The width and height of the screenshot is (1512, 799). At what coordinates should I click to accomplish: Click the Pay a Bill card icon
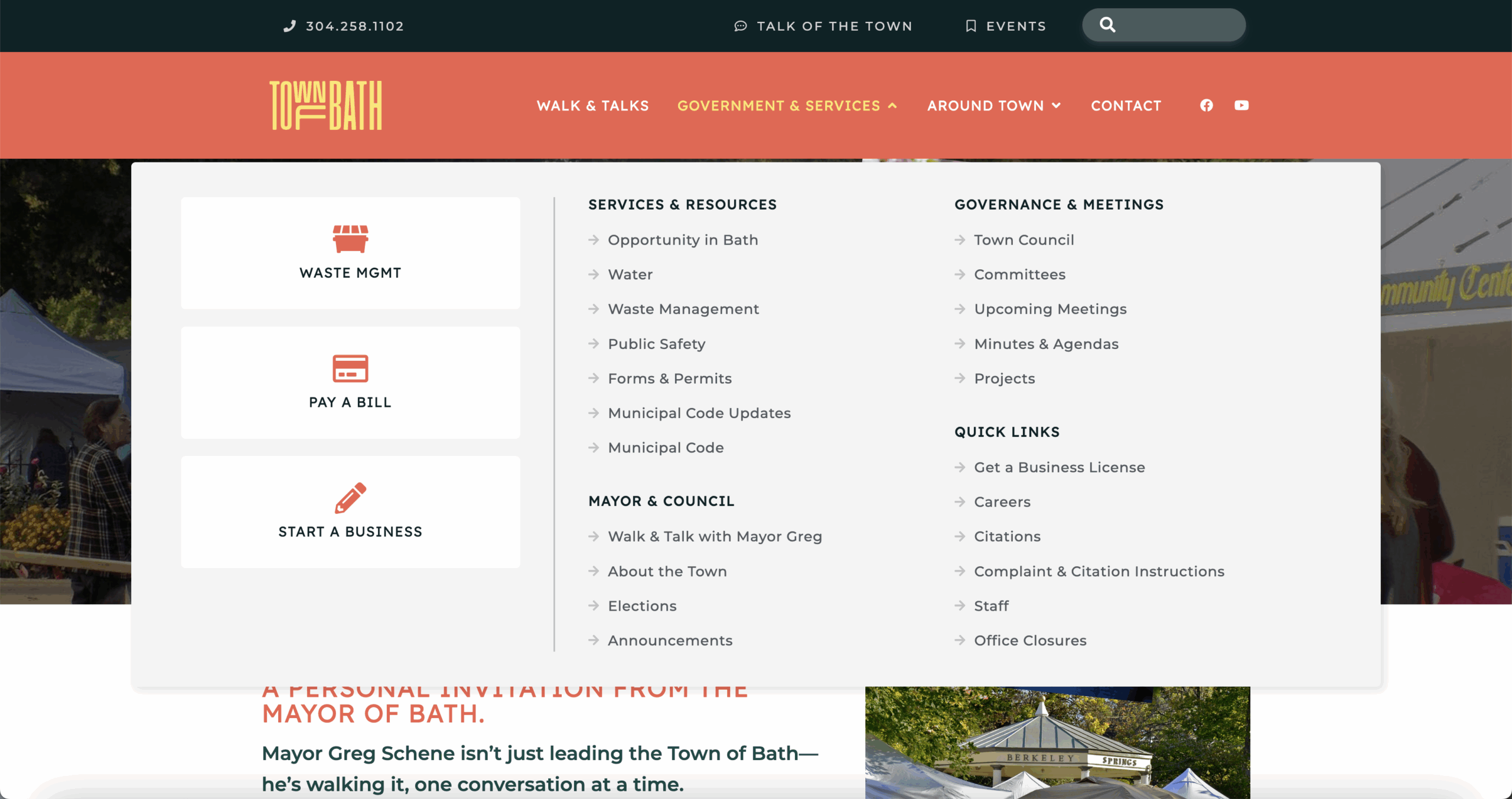[350, 368]
